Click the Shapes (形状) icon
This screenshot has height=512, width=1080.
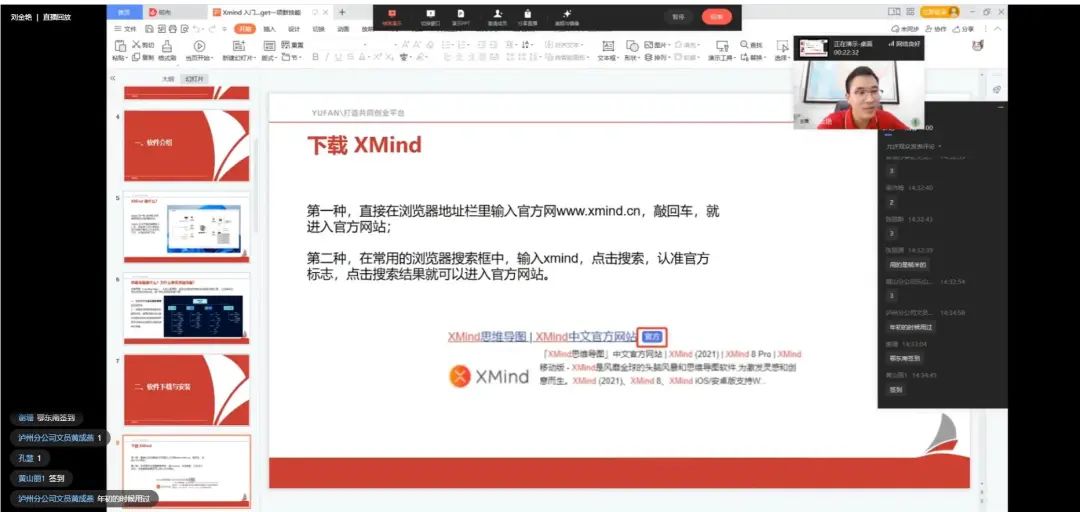pyautogui.click(x=631, y=45)
